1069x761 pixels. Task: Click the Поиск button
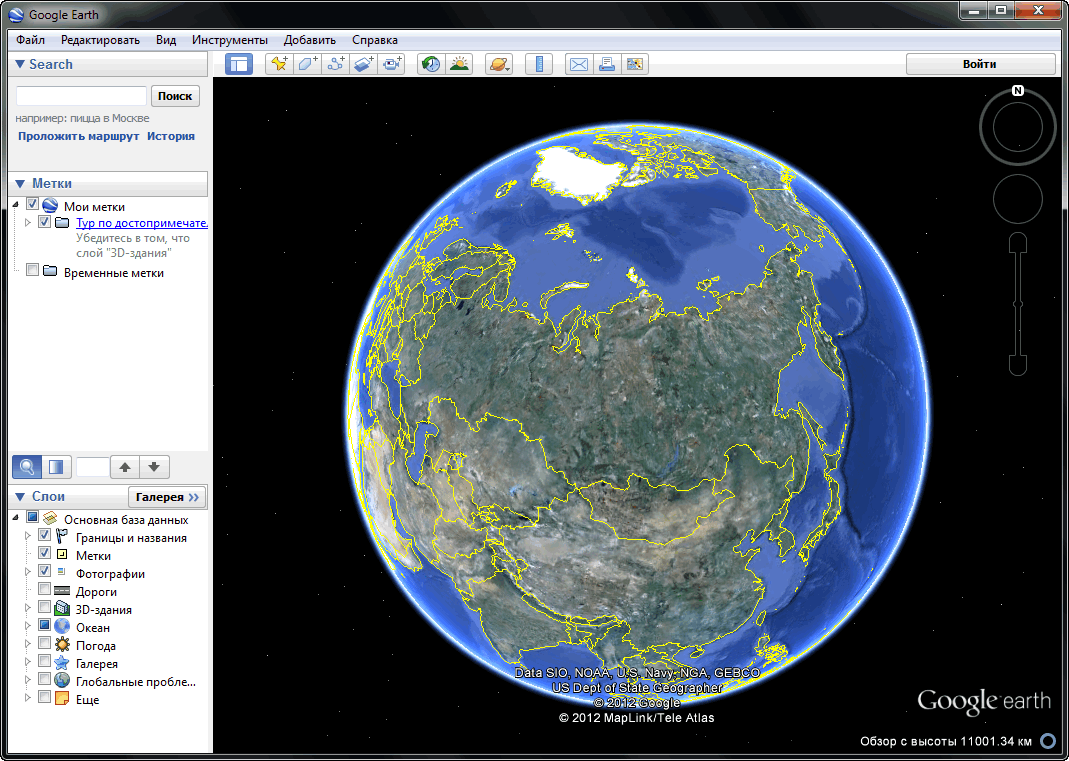tap(175, 96)
